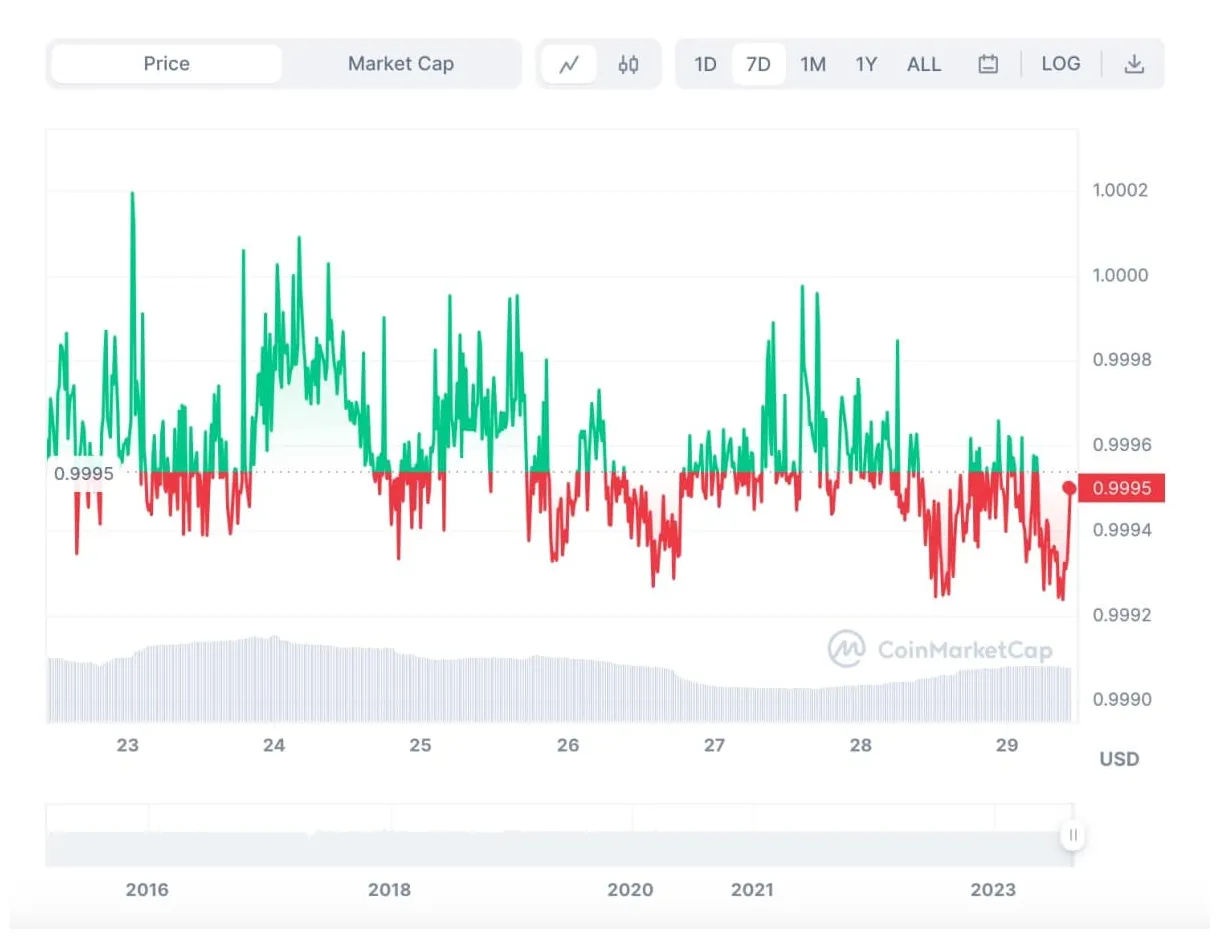The height and width of the screenshot is (939, 1220).
Task: Select the active 7D tab
Action: tap(759, 63)
